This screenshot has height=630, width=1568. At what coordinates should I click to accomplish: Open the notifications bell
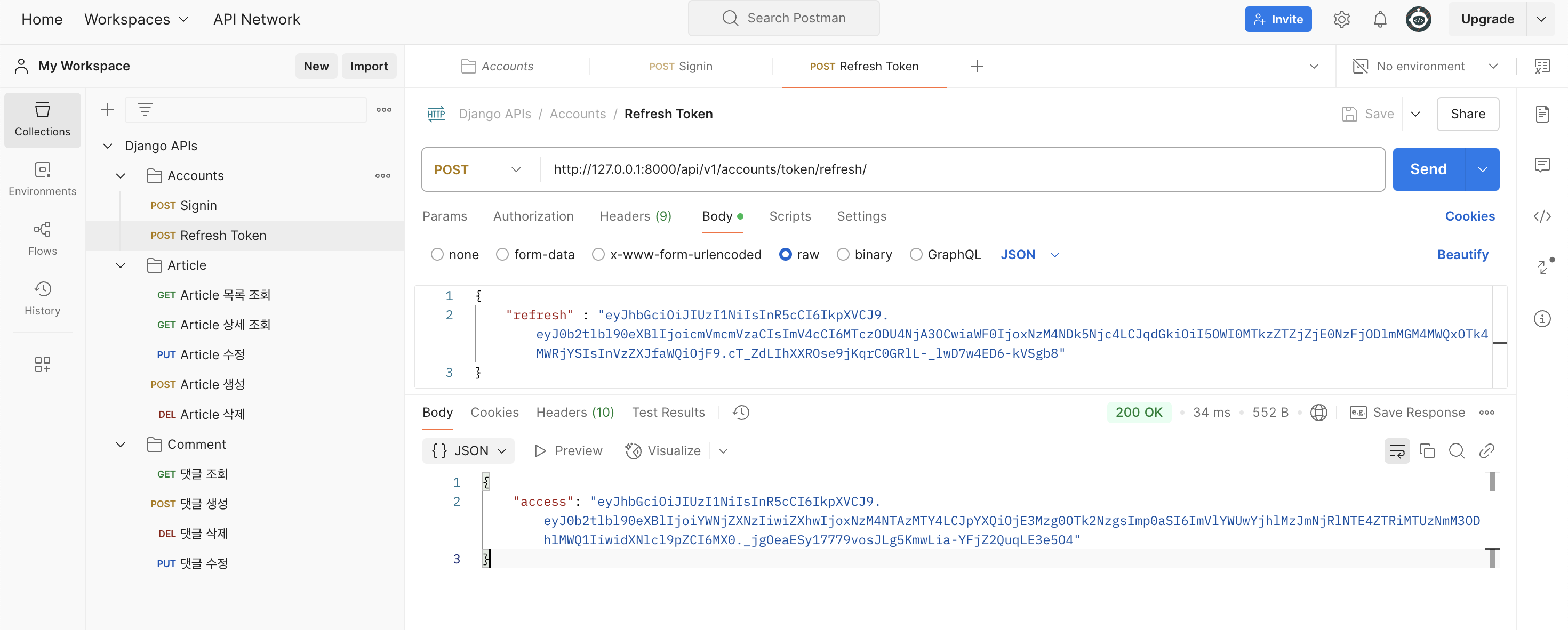coord(1379,19)
